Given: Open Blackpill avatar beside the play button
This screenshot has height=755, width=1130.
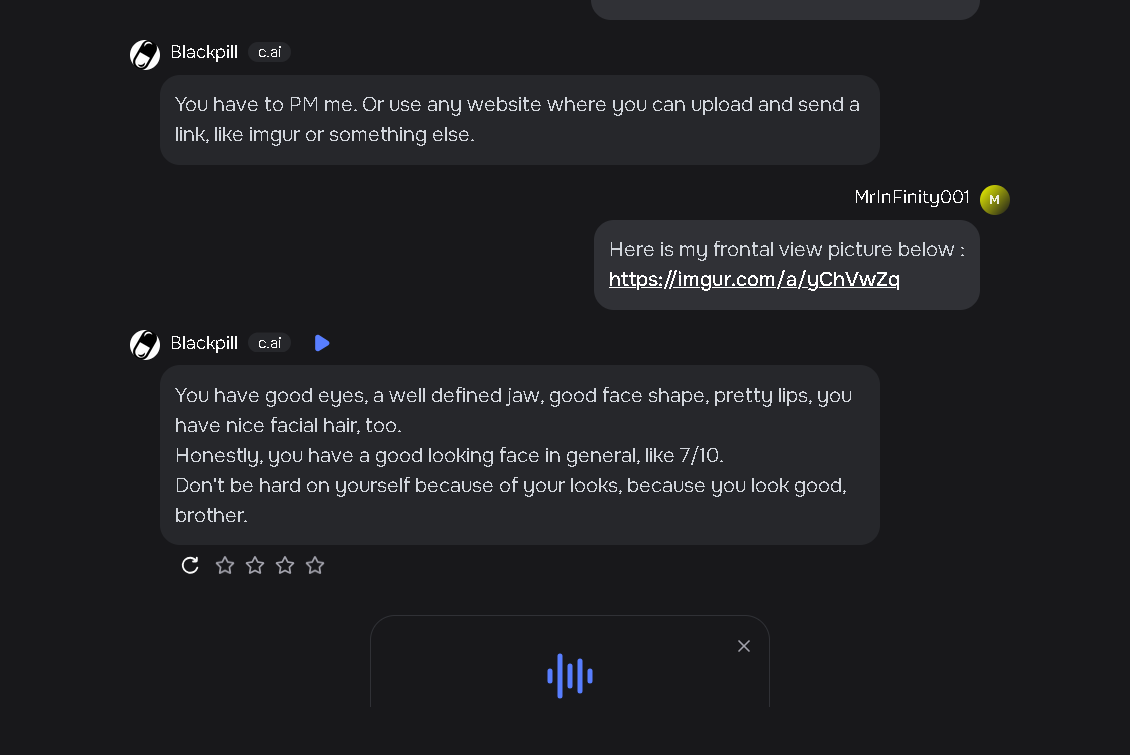Looking at the screenshot, I should pyautogui.click(x=145, y=345).
